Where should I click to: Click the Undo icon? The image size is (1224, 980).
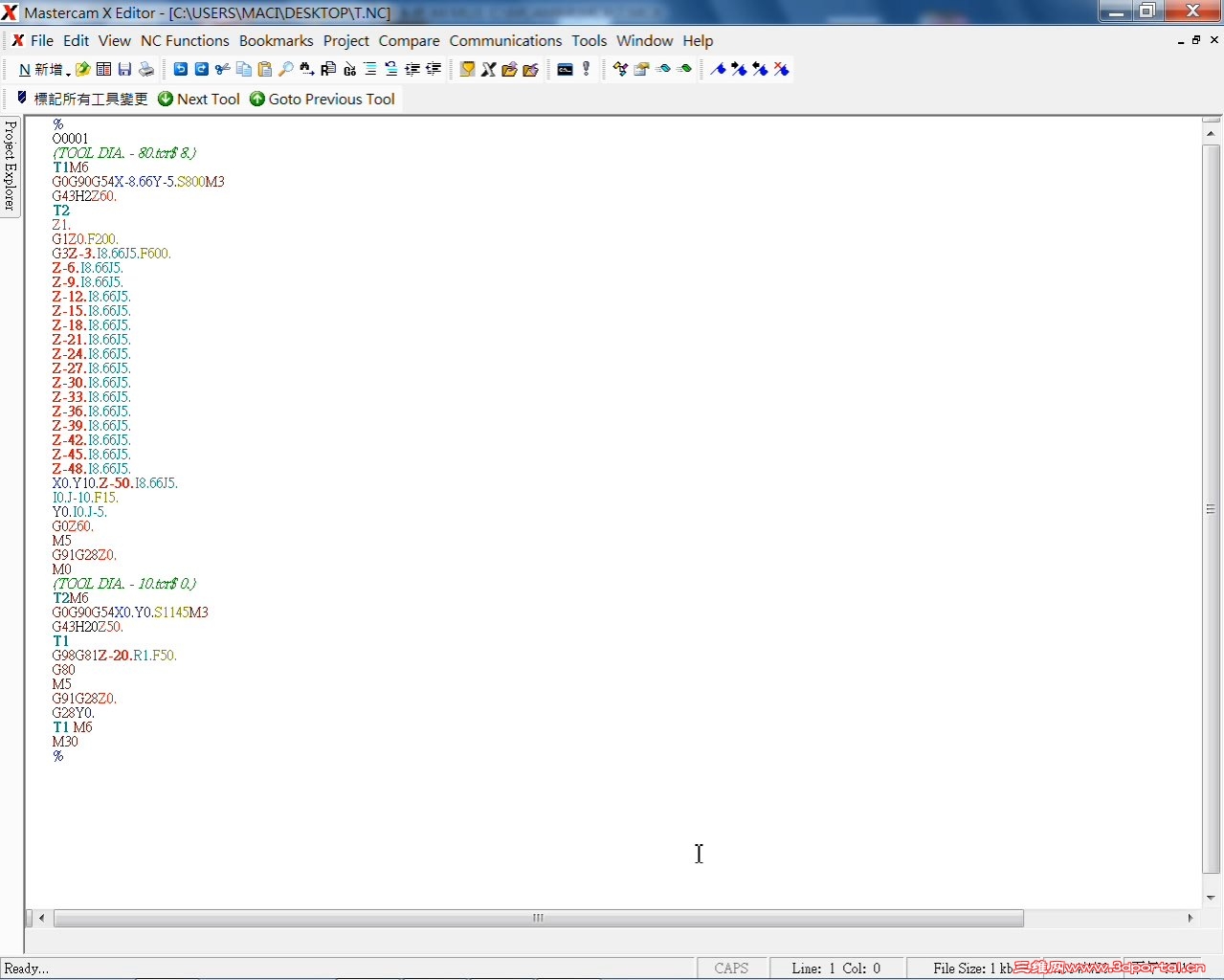click(x=180, y=69)
